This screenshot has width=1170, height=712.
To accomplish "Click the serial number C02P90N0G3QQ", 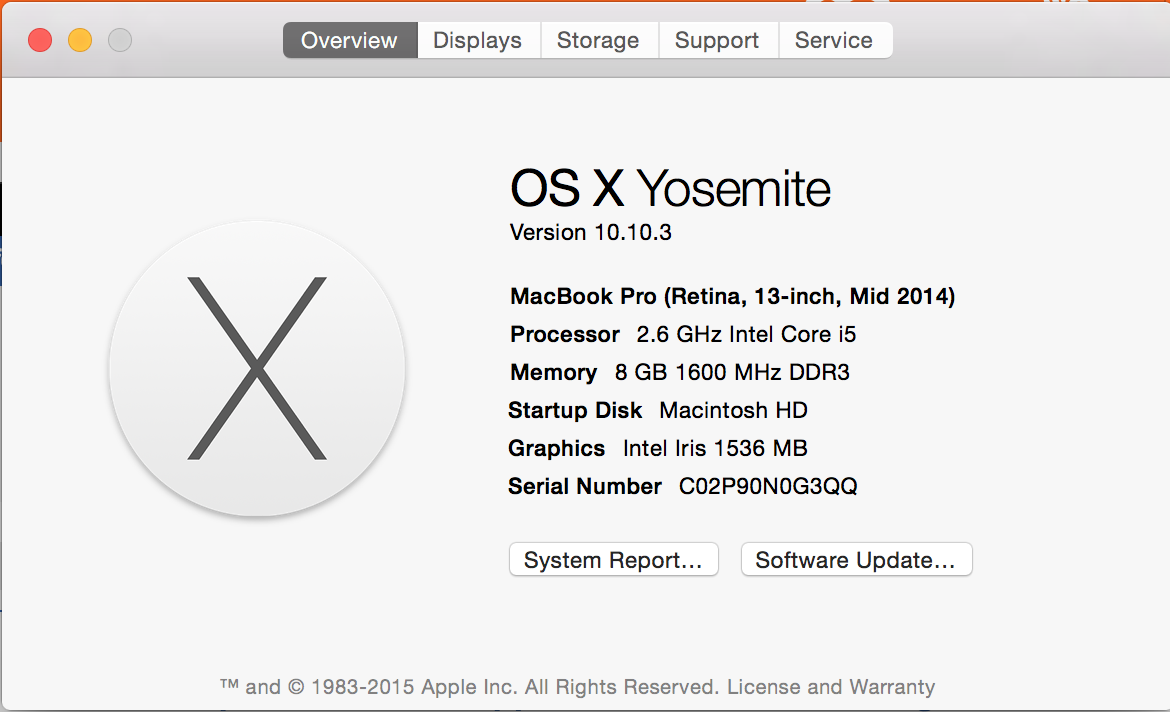I will click(x=768, y=487).
